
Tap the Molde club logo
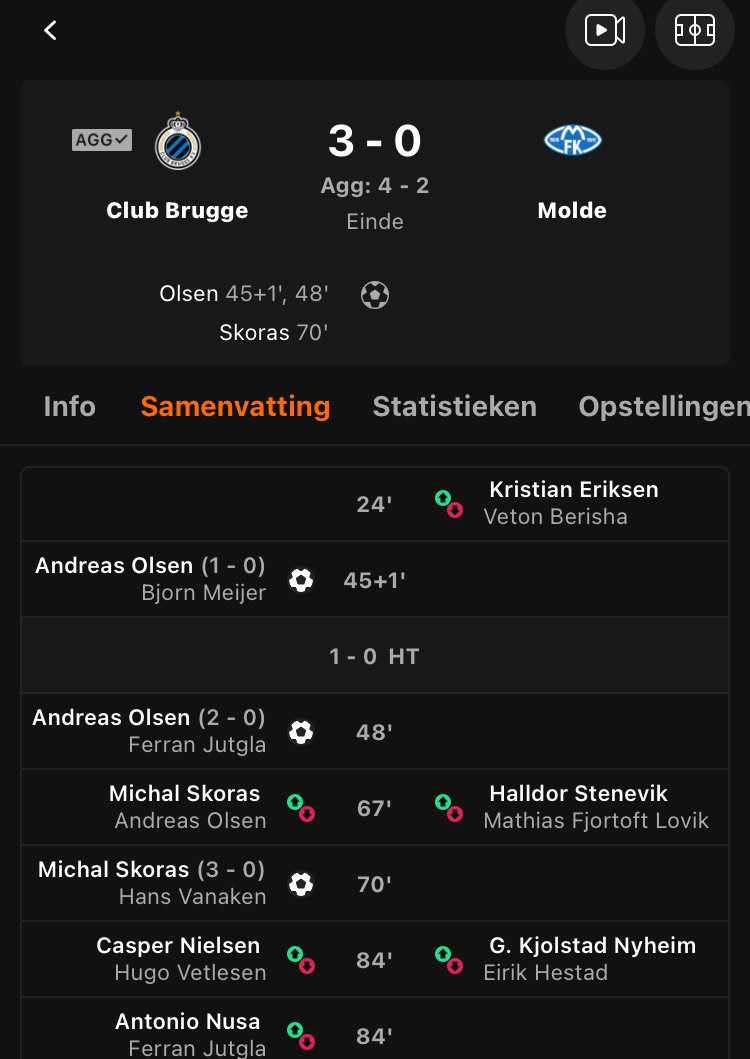572,140
